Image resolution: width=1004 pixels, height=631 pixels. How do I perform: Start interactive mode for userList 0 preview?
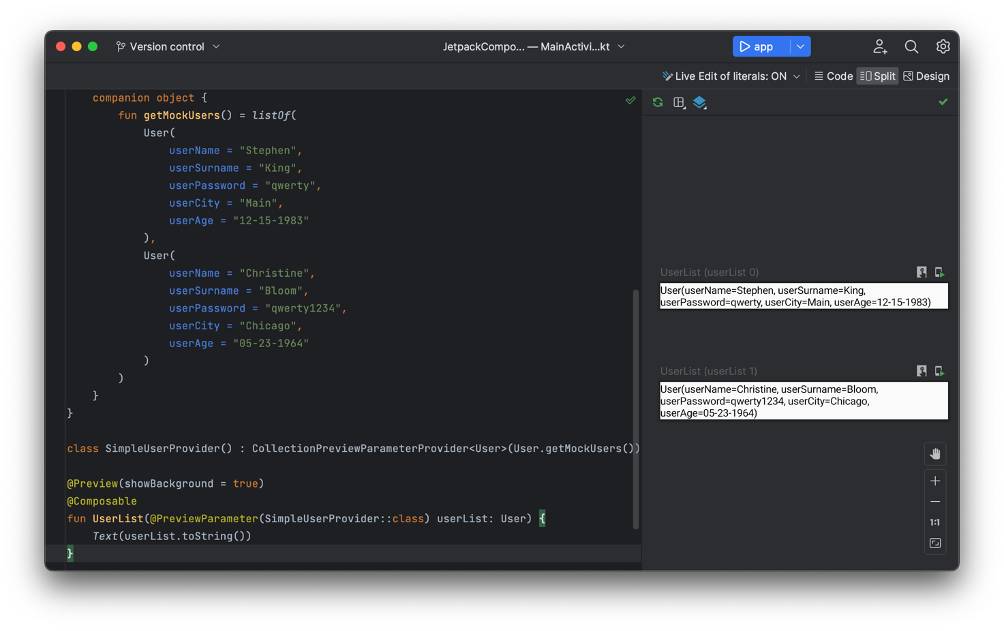tap(921, 272)
